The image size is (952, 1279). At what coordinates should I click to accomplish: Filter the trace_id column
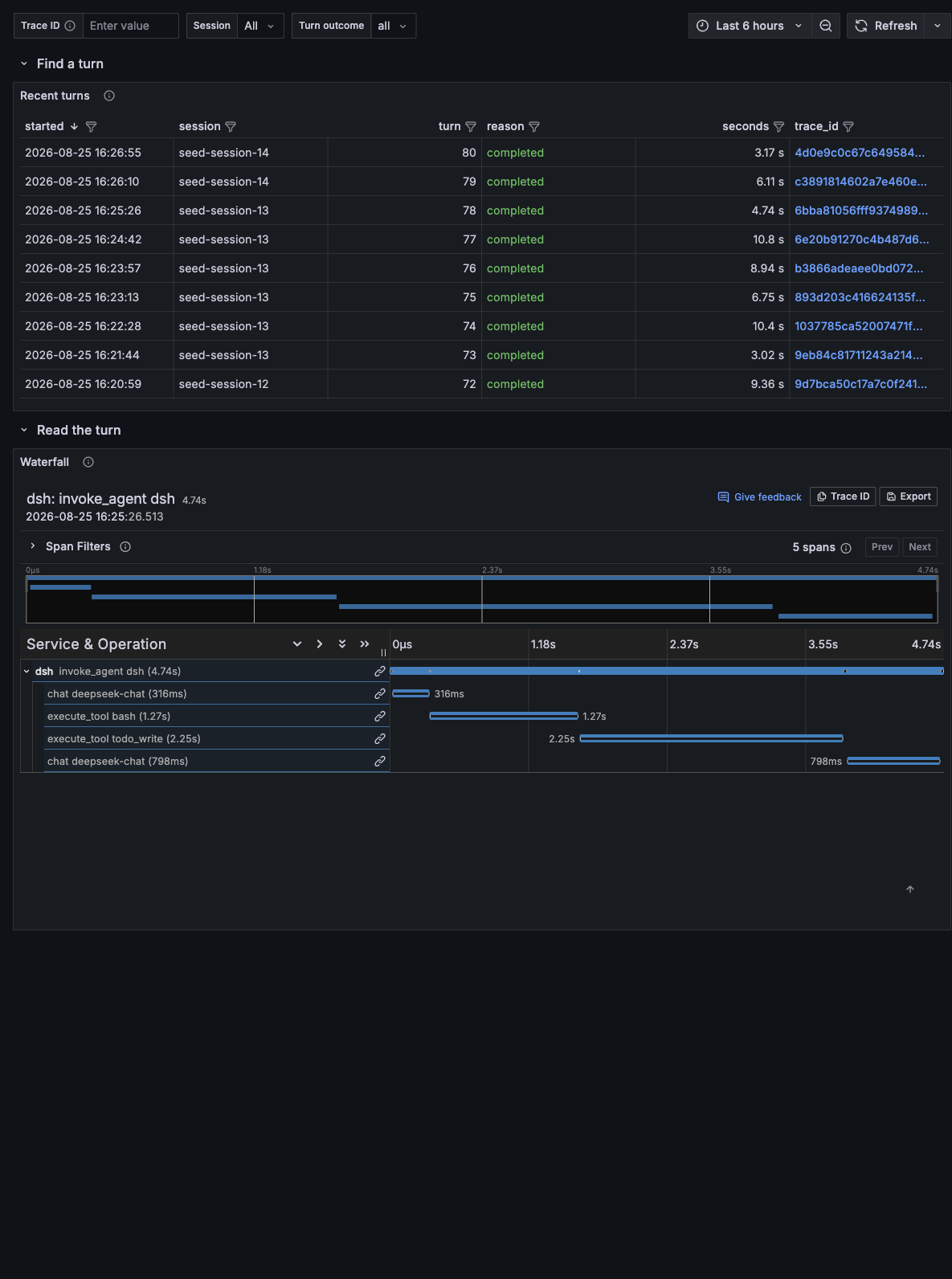tap(848, 127)
